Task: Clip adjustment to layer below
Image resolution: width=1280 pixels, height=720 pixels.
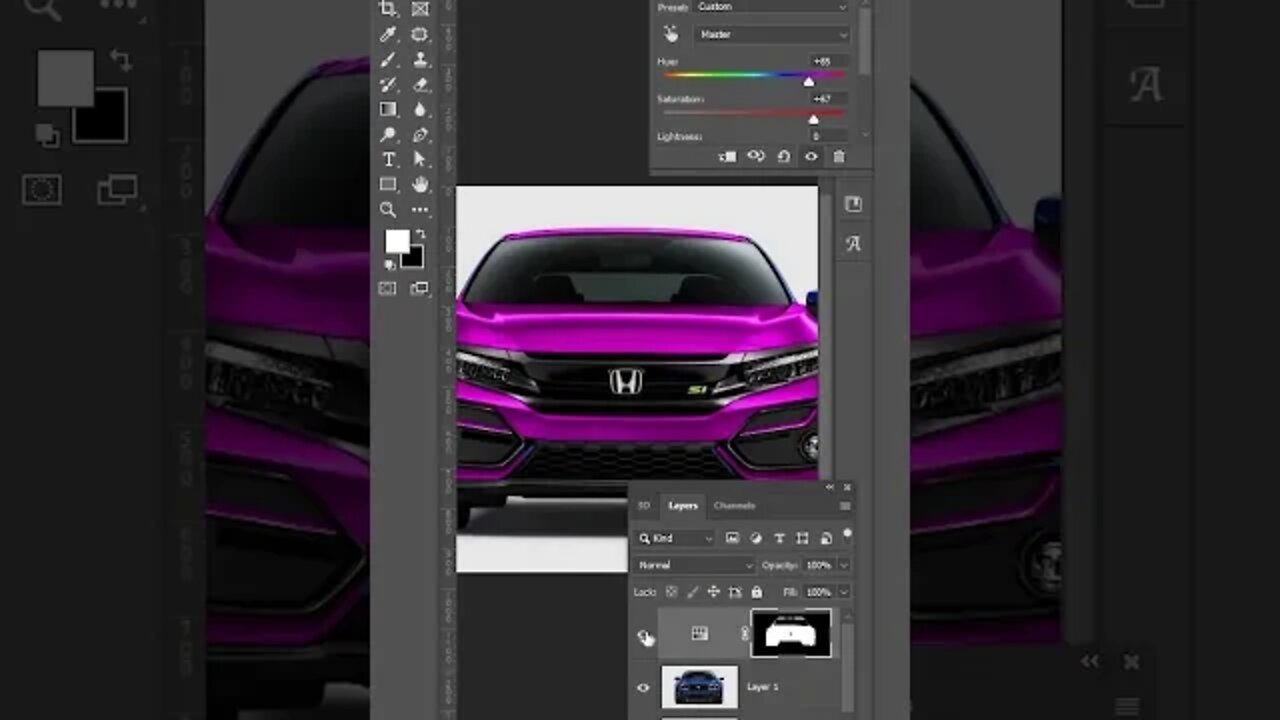Action: pyautogui.click(x=728, y=157)
